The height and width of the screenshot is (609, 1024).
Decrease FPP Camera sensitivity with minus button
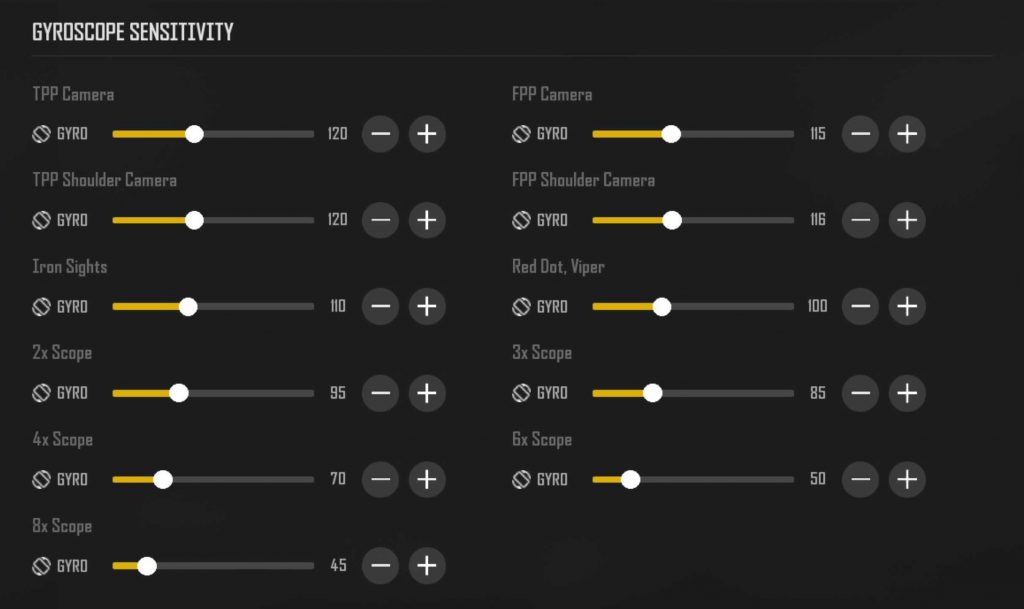860,134
